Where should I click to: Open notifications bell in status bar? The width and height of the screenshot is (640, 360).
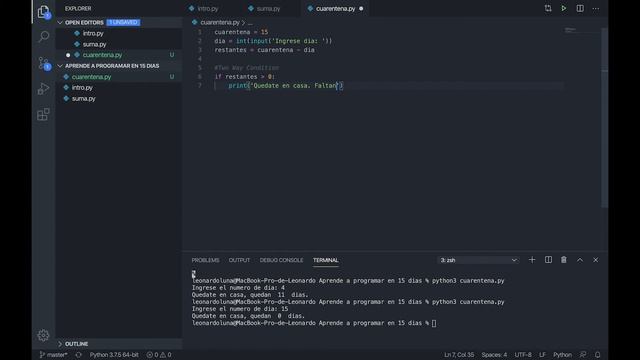598,355
